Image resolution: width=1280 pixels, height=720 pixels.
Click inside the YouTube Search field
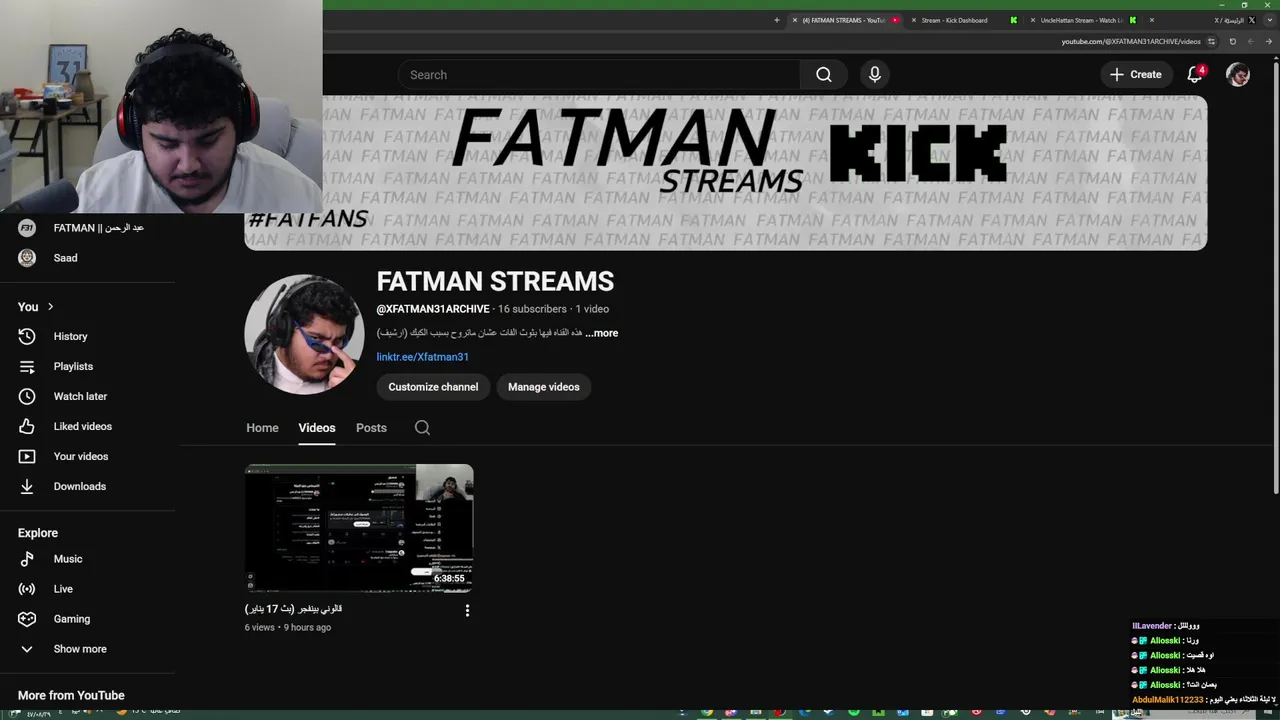[598, 75]
